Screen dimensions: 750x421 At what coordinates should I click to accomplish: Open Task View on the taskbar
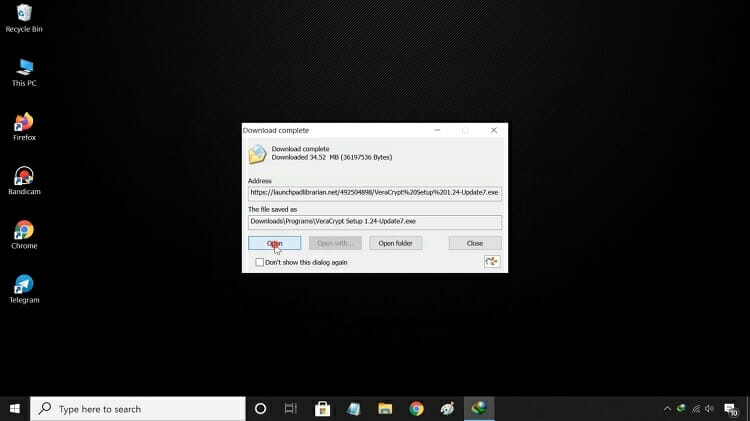[x=291, y=409]
